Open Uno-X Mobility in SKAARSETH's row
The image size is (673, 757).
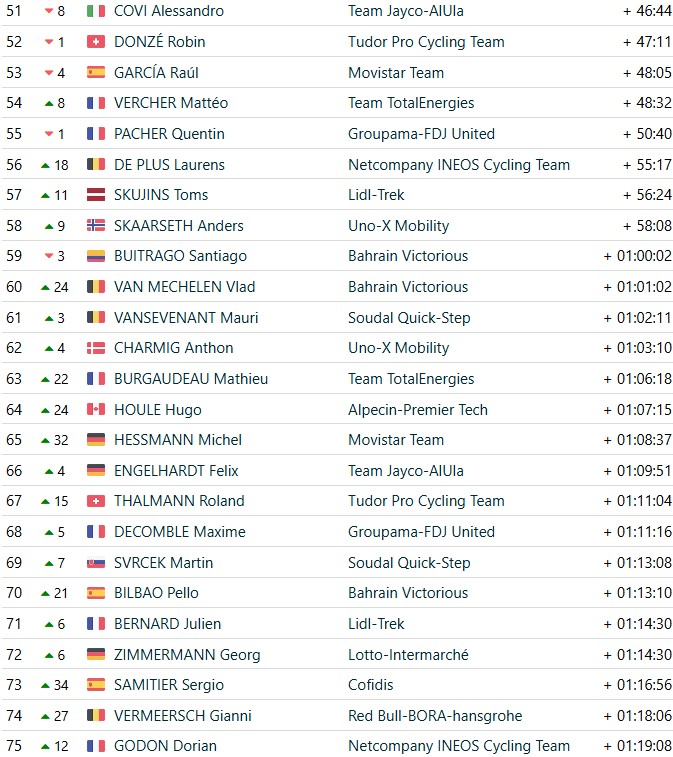(398, 225)
